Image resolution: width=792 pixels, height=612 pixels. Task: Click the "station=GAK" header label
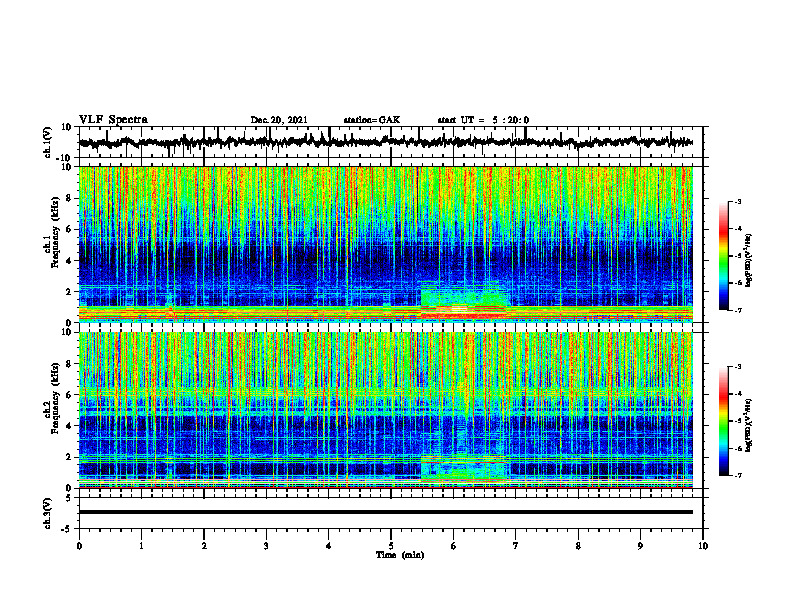point(372,120)
